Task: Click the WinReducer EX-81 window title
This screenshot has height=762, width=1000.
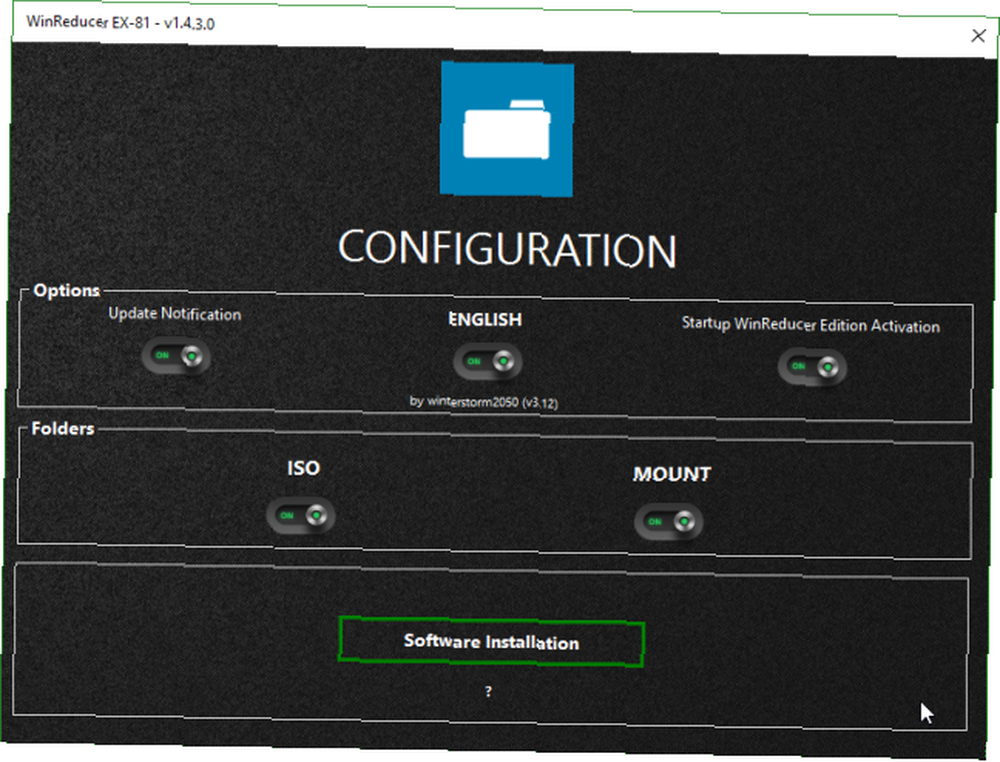Action: point(120,22)
